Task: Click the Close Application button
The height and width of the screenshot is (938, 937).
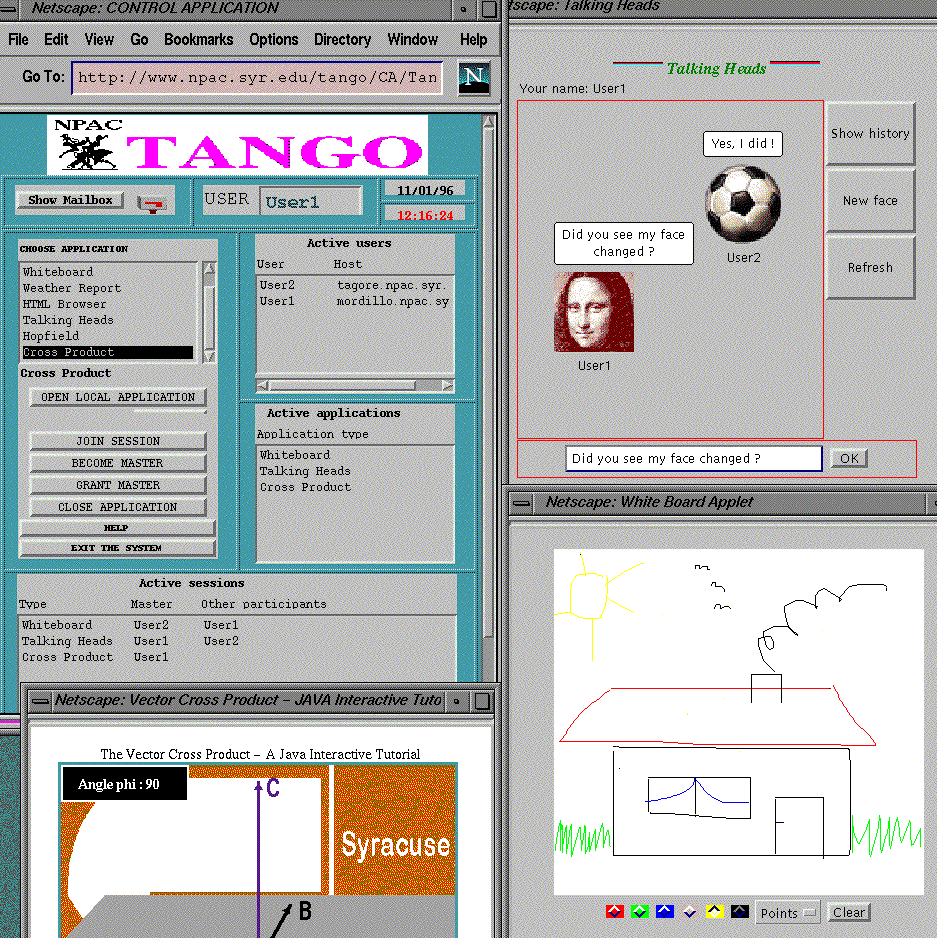Action: pos(118,507)
